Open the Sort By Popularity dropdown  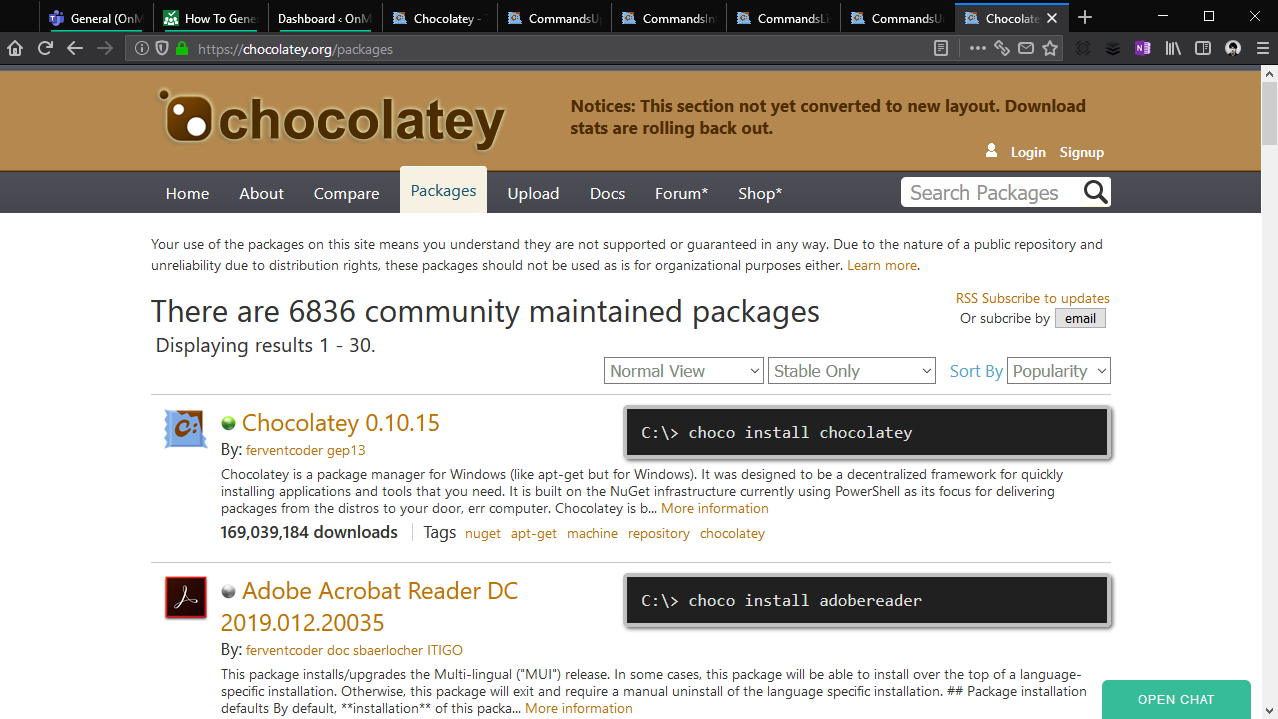tap(1059, 371)
